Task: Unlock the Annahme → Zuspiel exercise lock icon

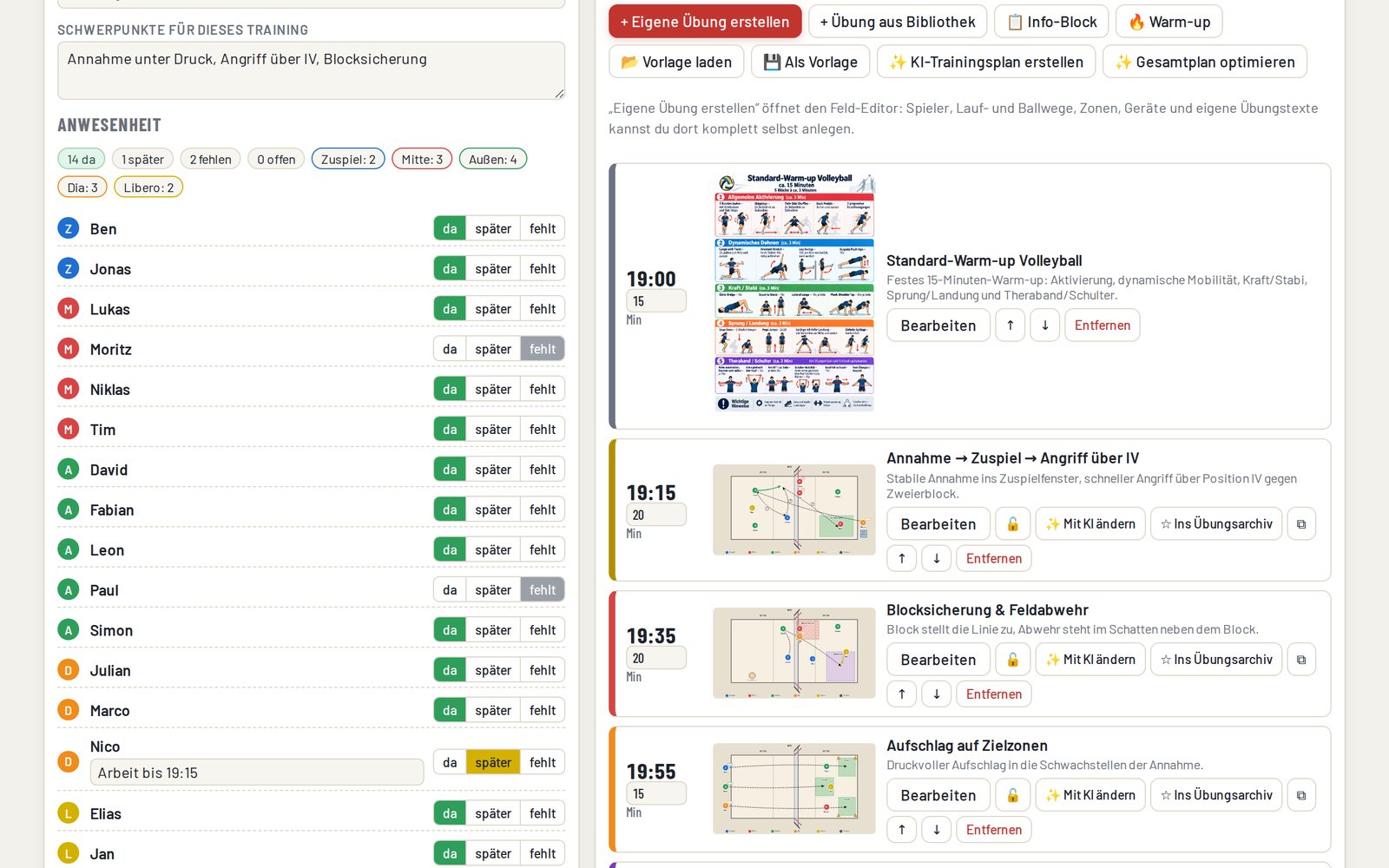Action: tap(1012, 523)
